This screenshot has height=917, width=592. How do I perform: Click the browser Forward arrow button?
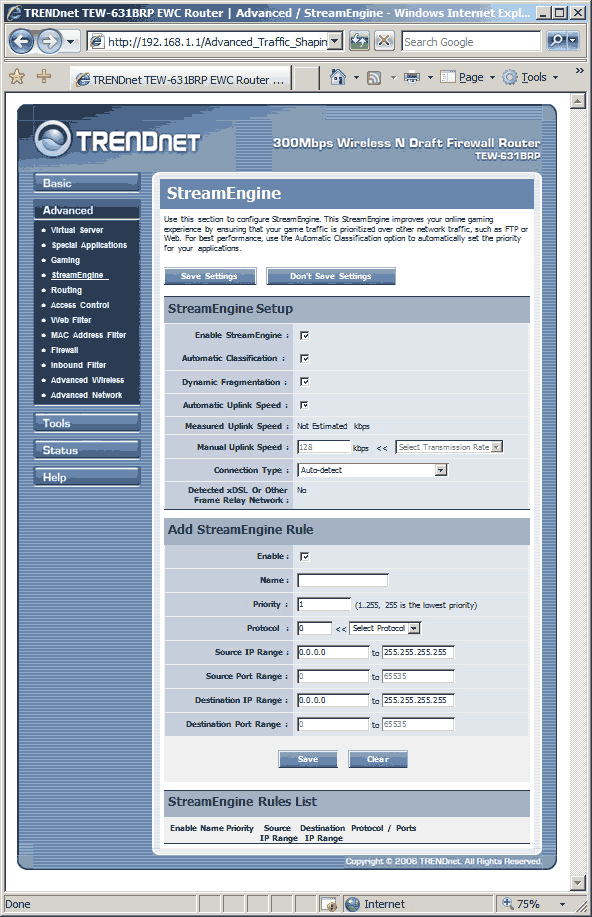tap(49, 42)
